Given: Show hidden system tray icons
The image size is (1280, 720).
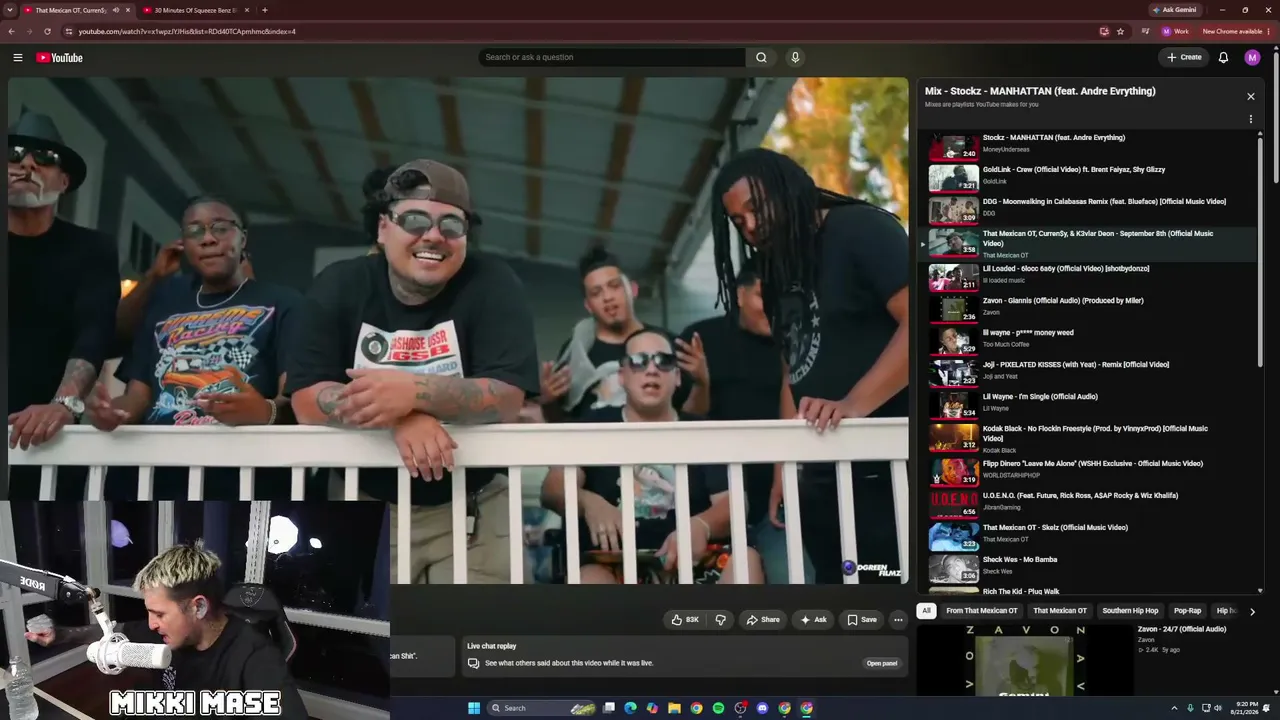Looking at the screenshot, I should click(x=1174, y=708).
